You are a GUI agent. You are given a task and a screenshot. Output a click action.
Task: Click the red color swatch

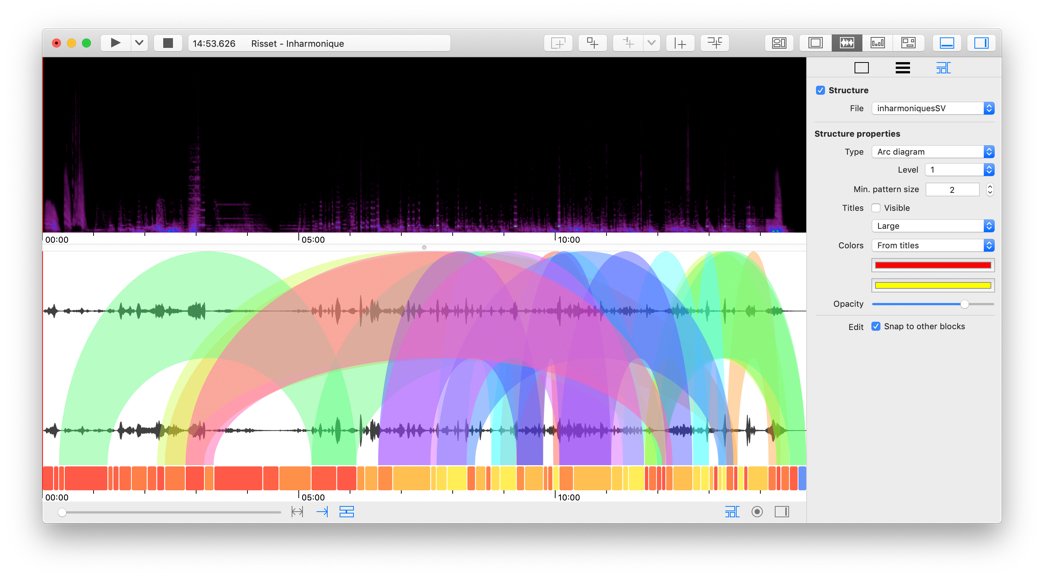point(933,266)
